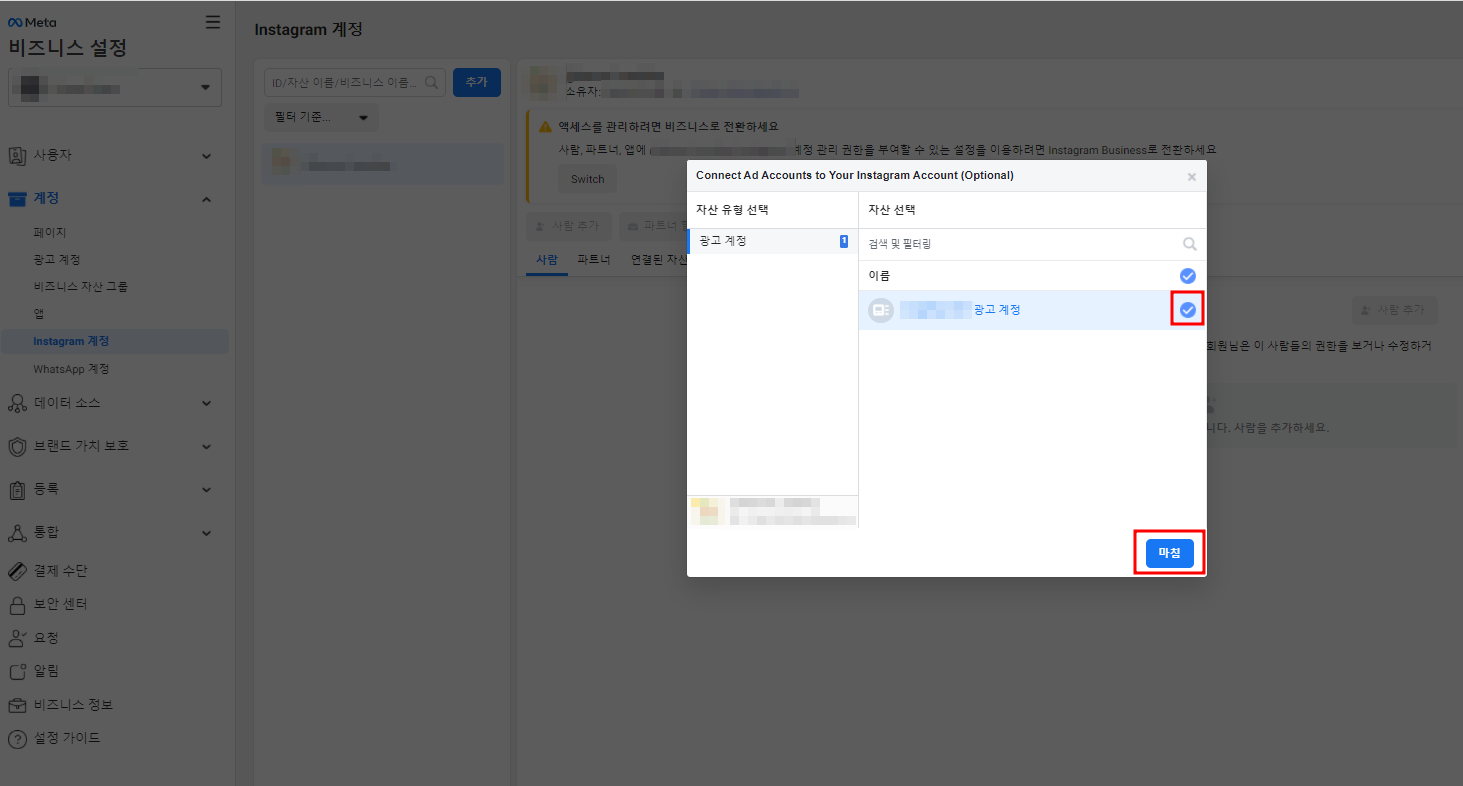Expand the 등록 section chevron

coord(207,489)
